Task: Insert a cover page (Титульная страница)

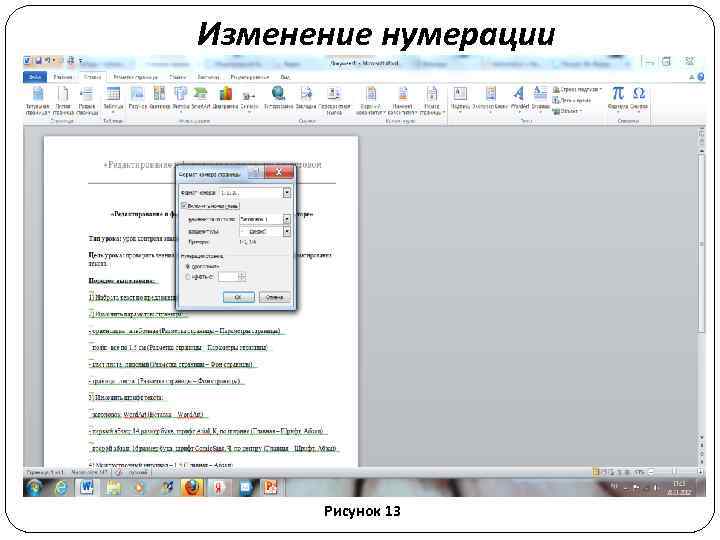Action: [38, 100]
